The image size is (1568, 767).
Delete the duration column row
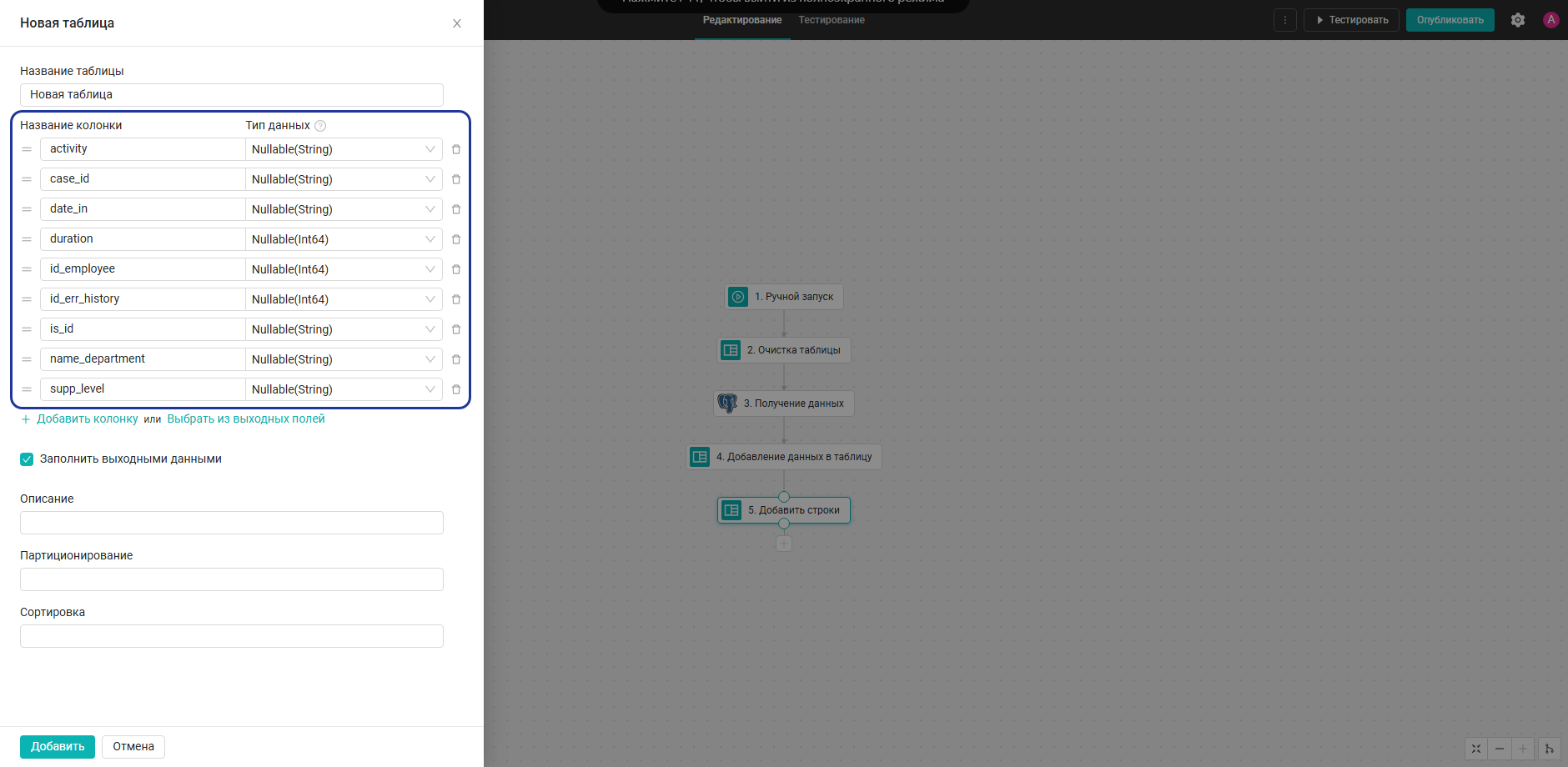[456, 239]
